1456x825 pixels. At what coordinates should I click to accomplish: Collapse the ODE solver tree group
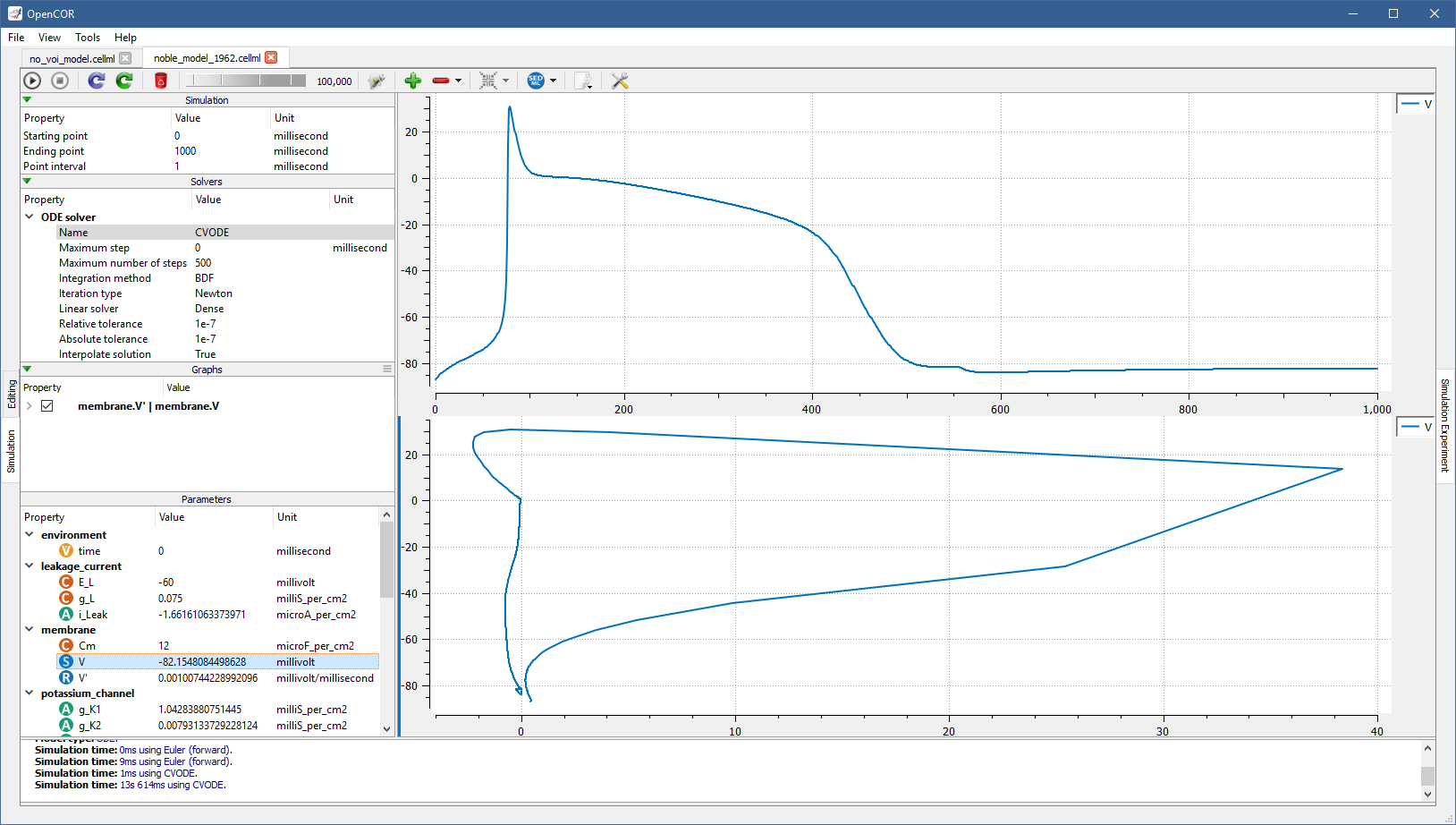coord(30,217)
